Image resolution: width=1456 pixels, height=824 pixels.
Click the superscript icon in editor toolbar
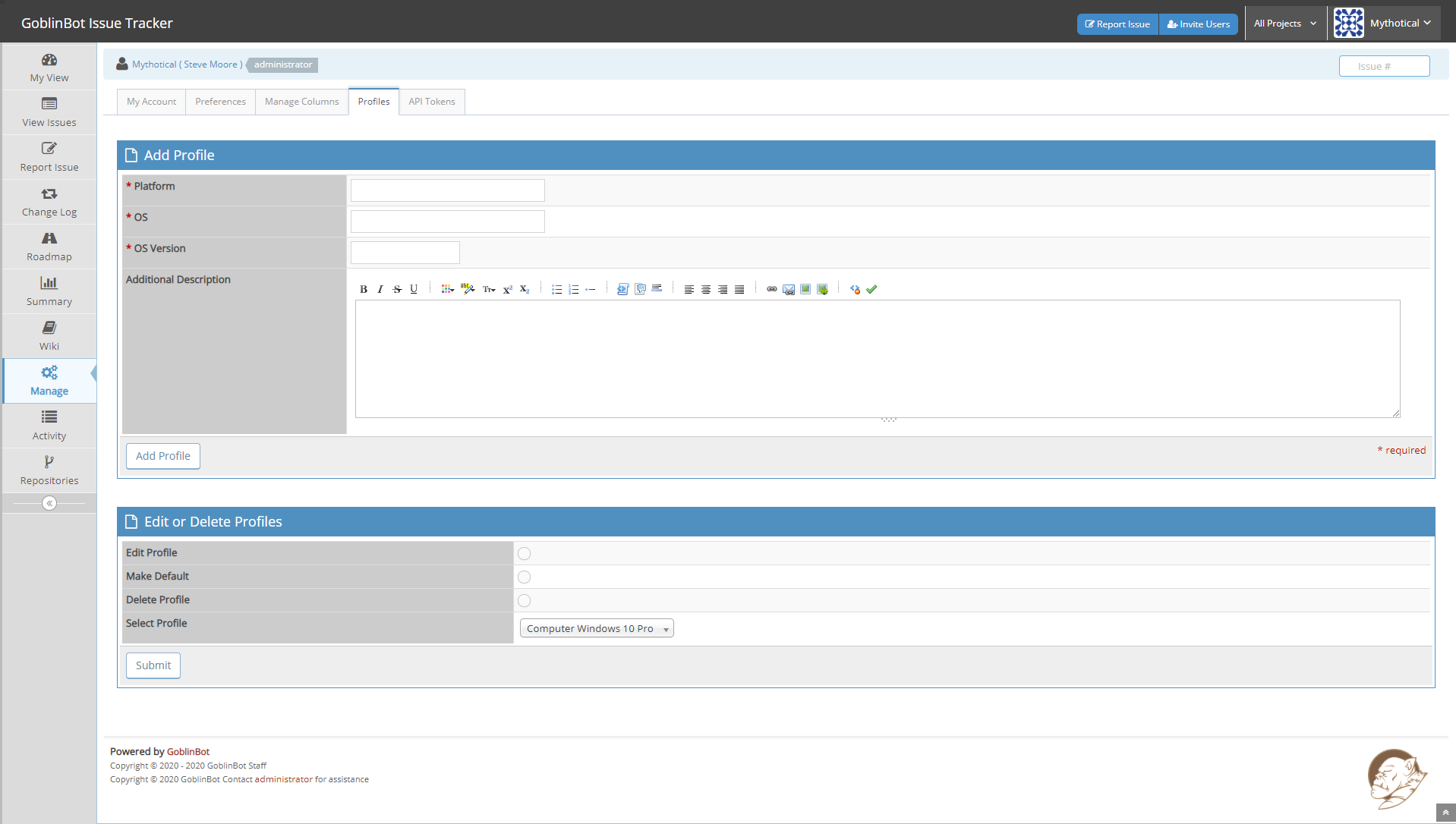507,289
